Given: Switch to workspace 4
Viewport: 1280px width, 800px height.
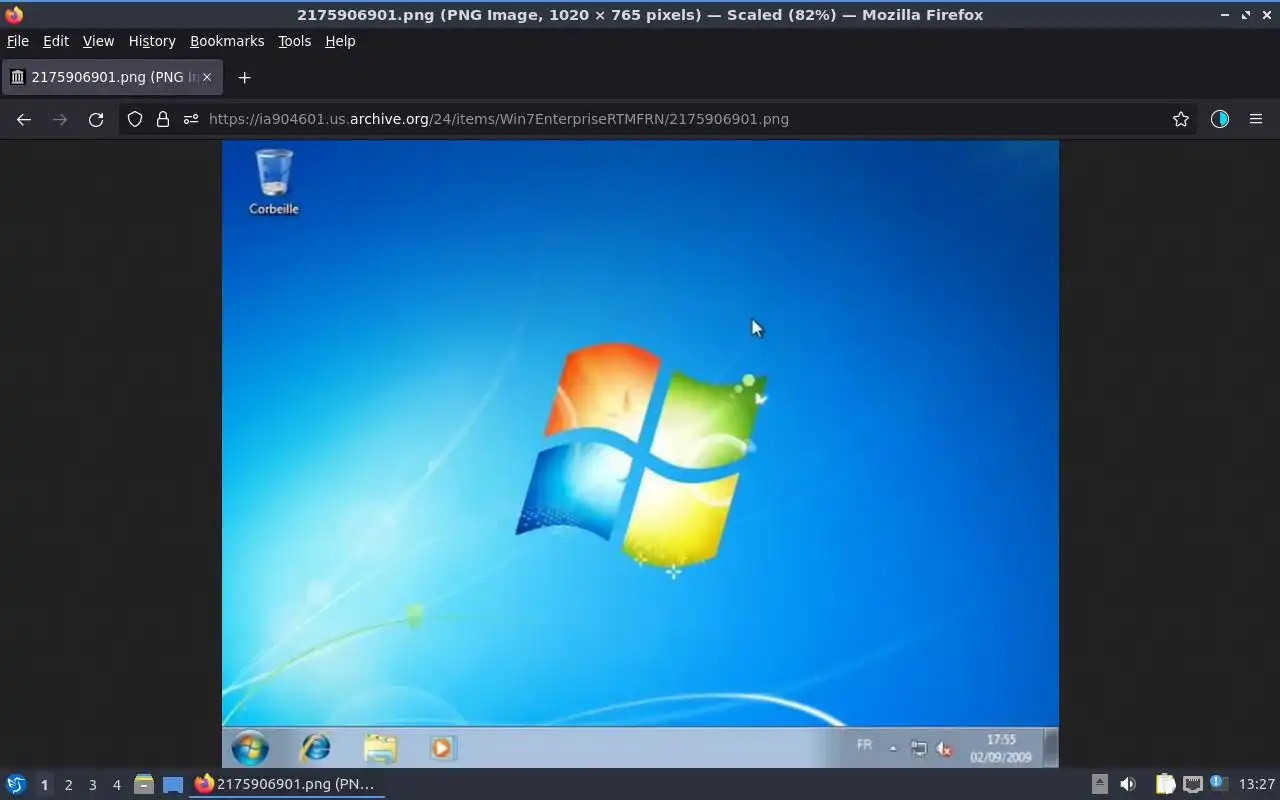Looking at the screenshot, I should 116,785.
